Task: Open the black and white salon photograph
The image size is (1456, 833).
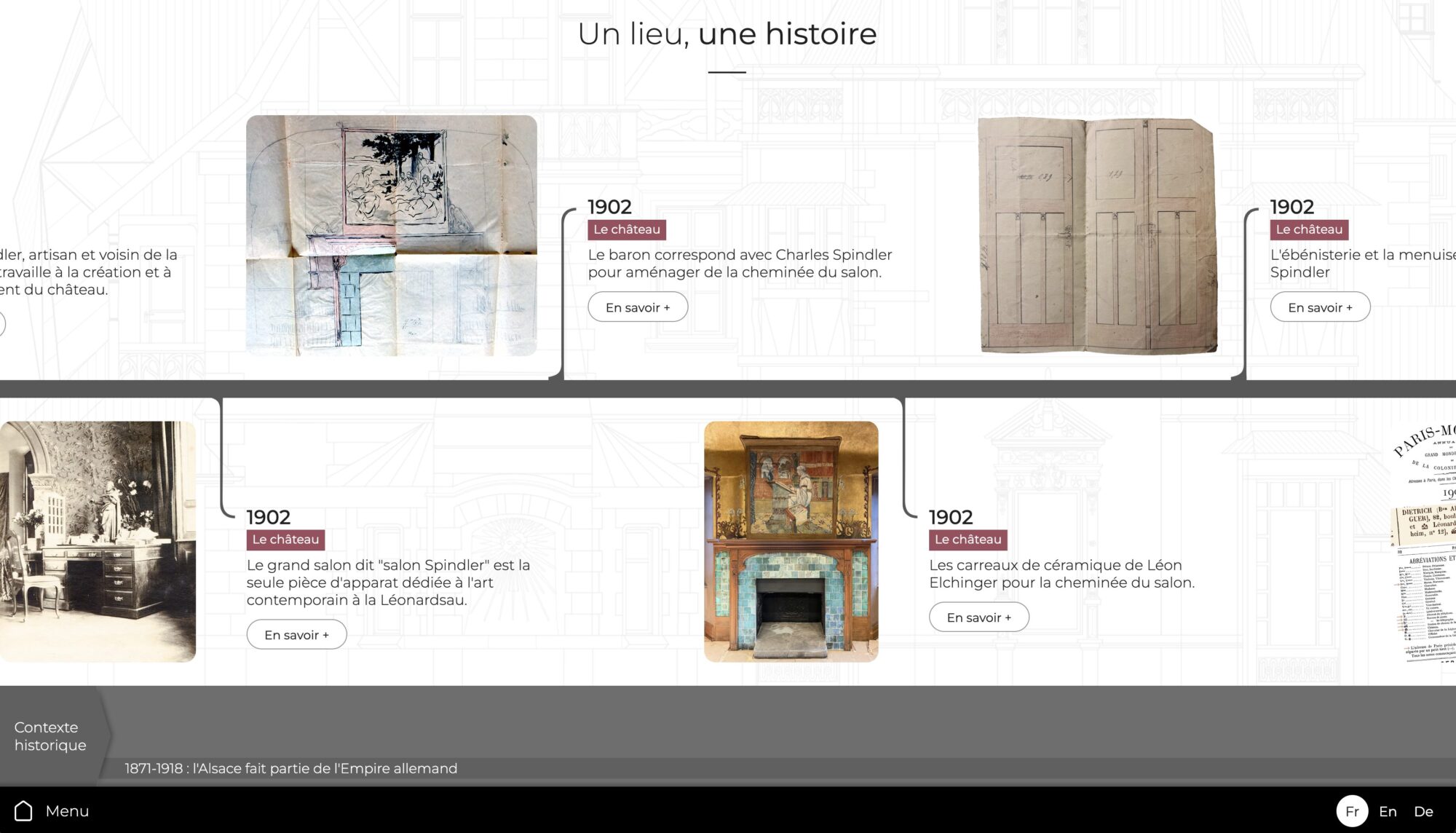Action: 98,542
